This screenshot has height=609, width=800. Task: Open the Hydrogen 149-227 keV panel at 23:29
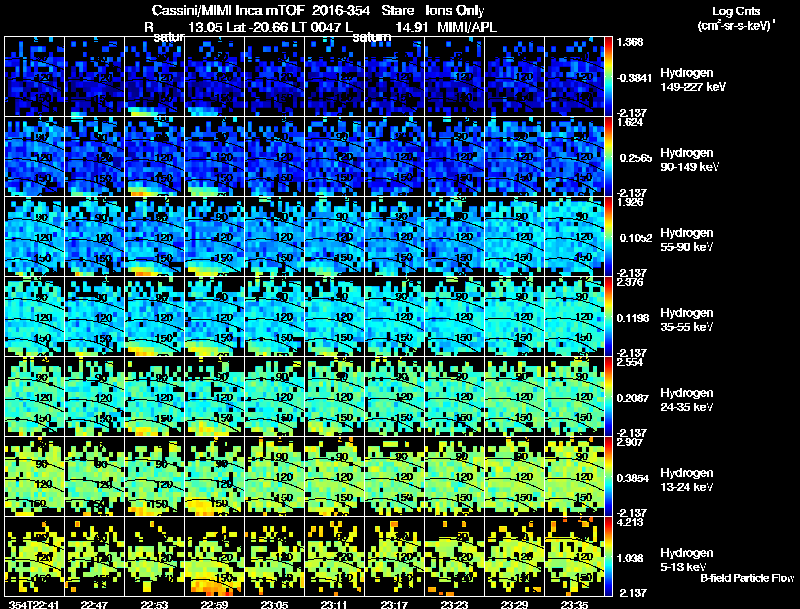pos(514,77)
